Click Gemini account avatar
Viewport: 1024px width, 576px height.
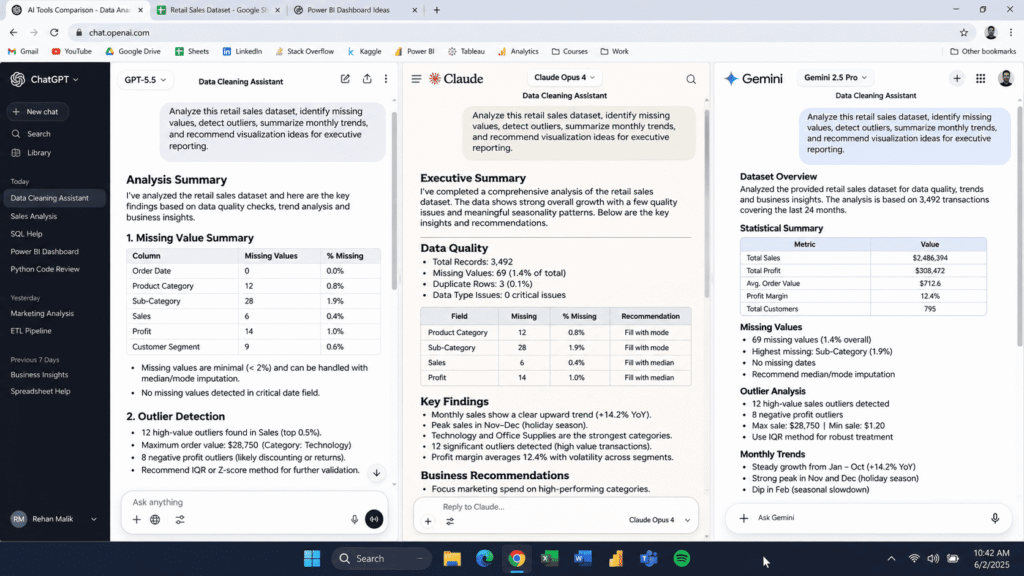(x=1006, y=78)
